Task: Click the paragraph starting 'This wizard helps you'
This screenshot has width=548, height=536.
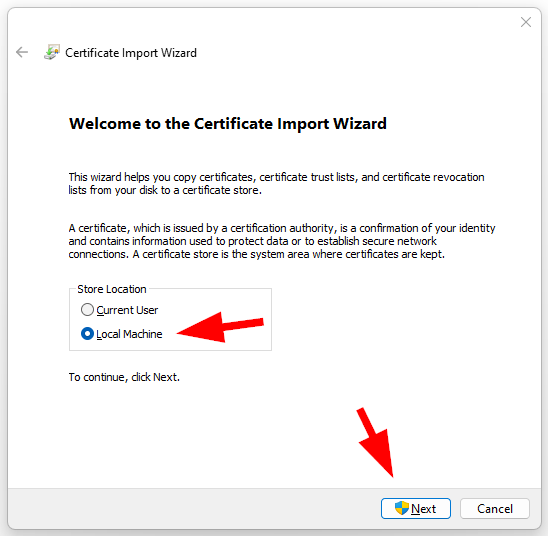Action: (x=276, y=183)
